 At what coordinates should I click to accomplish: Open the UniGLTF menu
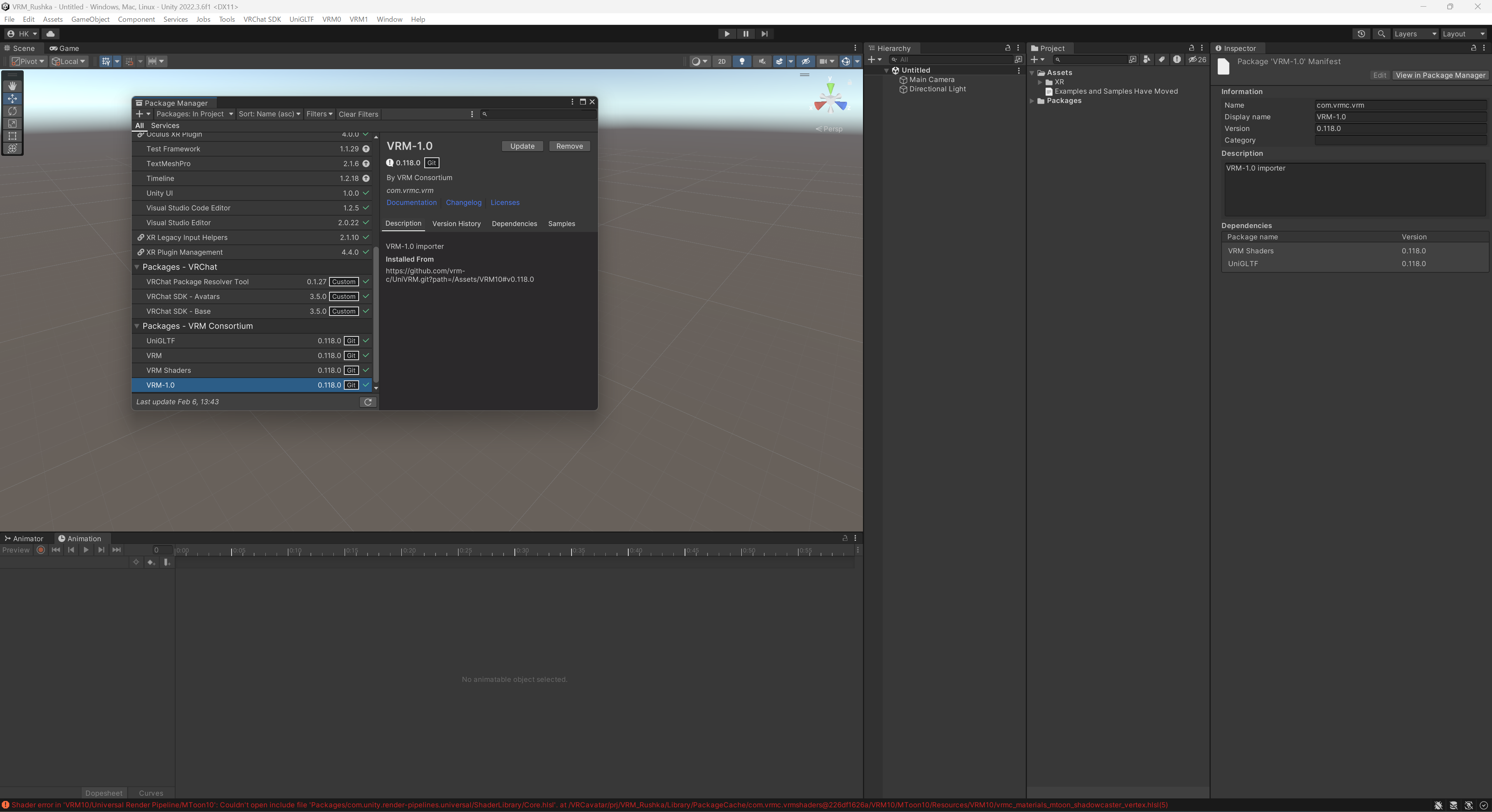301,19
